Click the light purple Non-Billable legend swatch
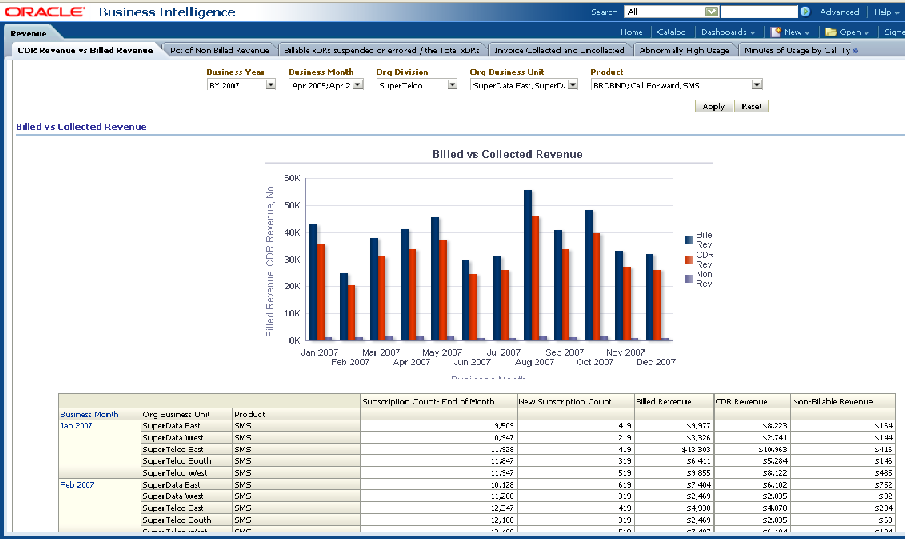The image size is (905, 539). pos(689,279)
